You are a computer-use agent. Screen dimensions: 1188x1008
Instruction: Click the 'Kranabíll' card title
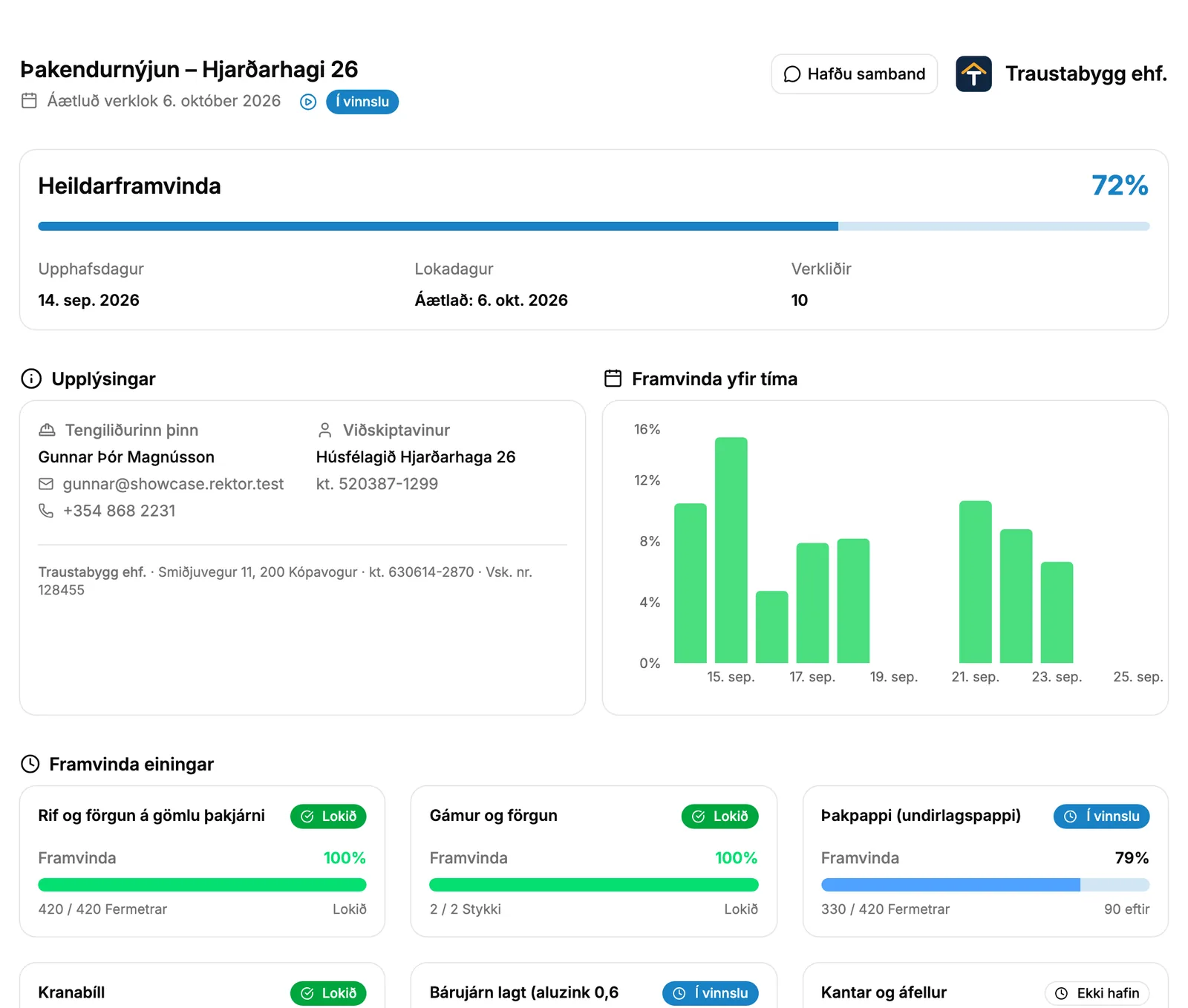point(71,992)
